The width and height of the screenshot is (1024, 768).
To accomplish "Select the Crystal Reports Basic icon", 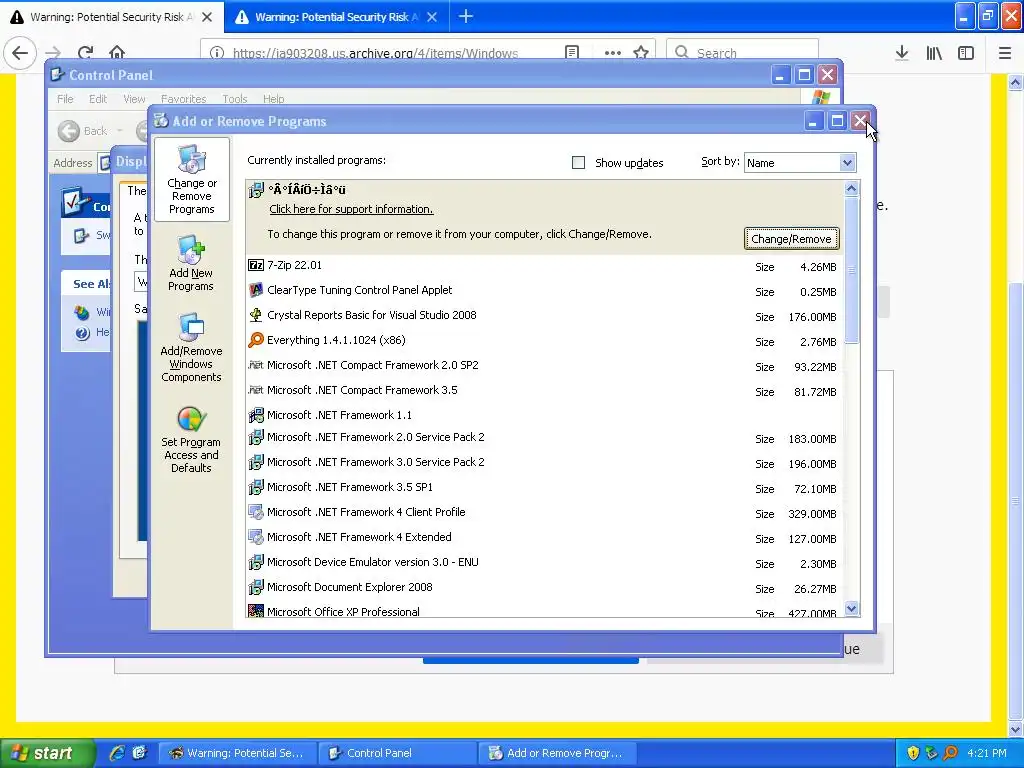I will 256,315.
